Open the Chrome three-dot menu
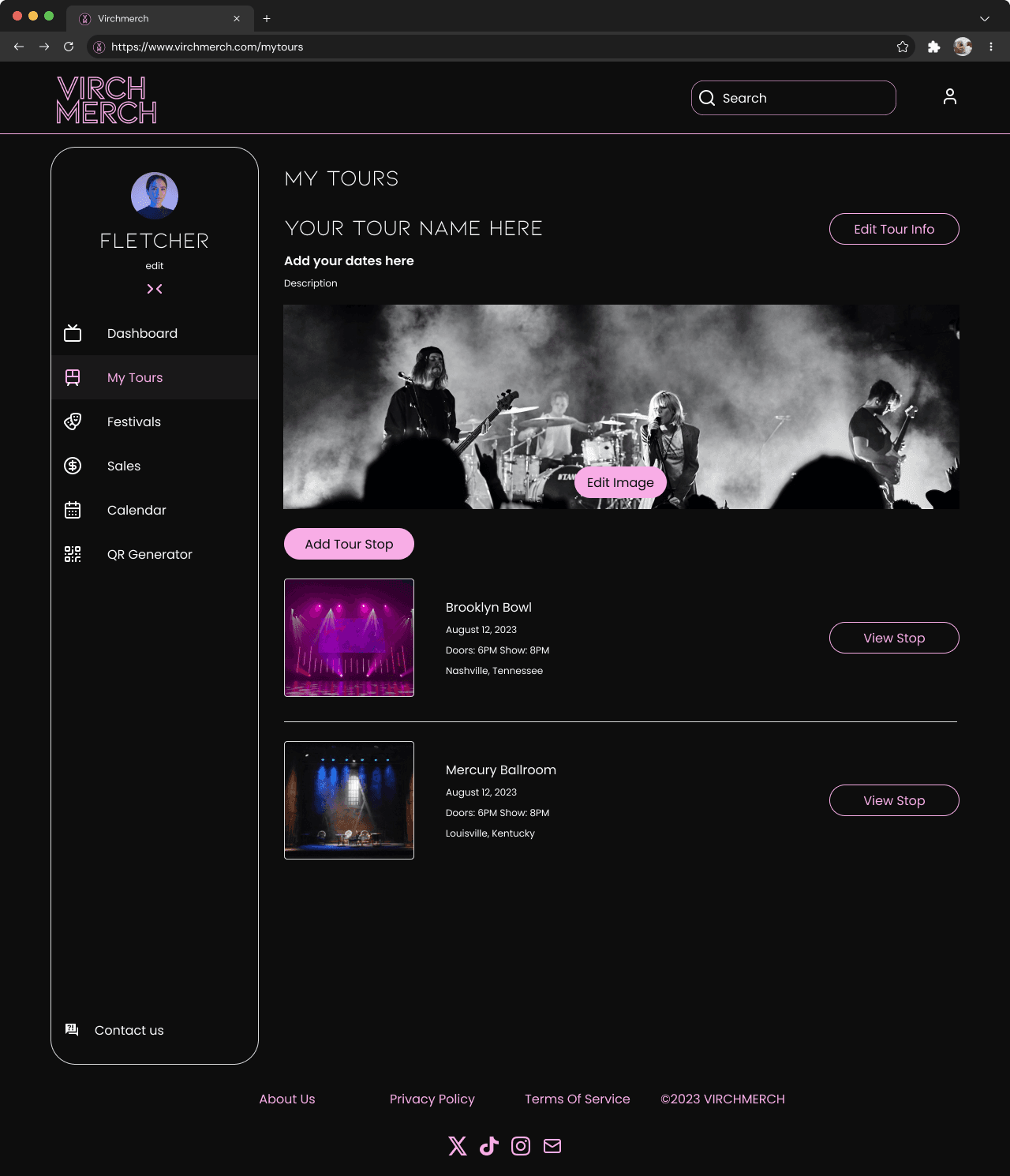Image resolution: width=1010 pixels, height=1176 pixels. point(991,47)
